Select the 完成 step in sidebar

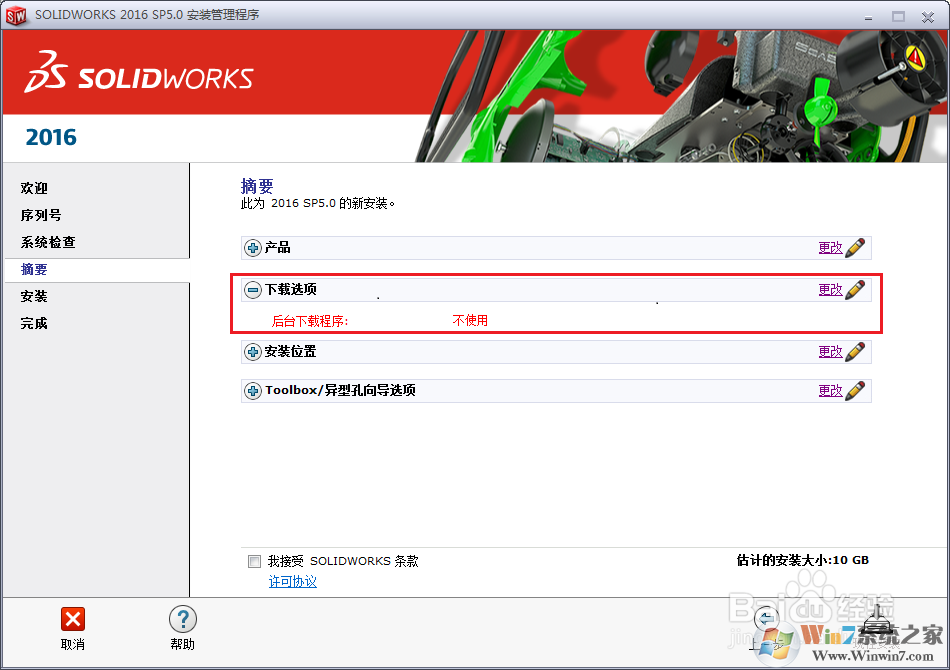pos(34,322)
